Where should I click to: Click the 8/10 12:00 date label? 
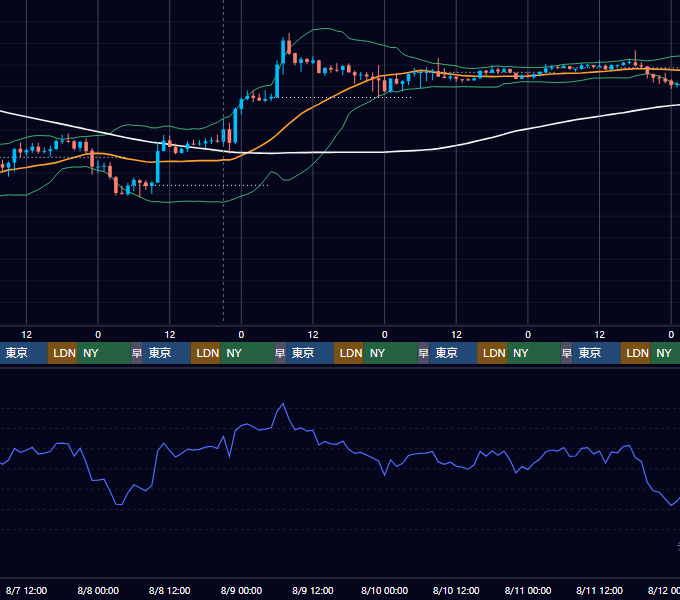click(456, 590)
